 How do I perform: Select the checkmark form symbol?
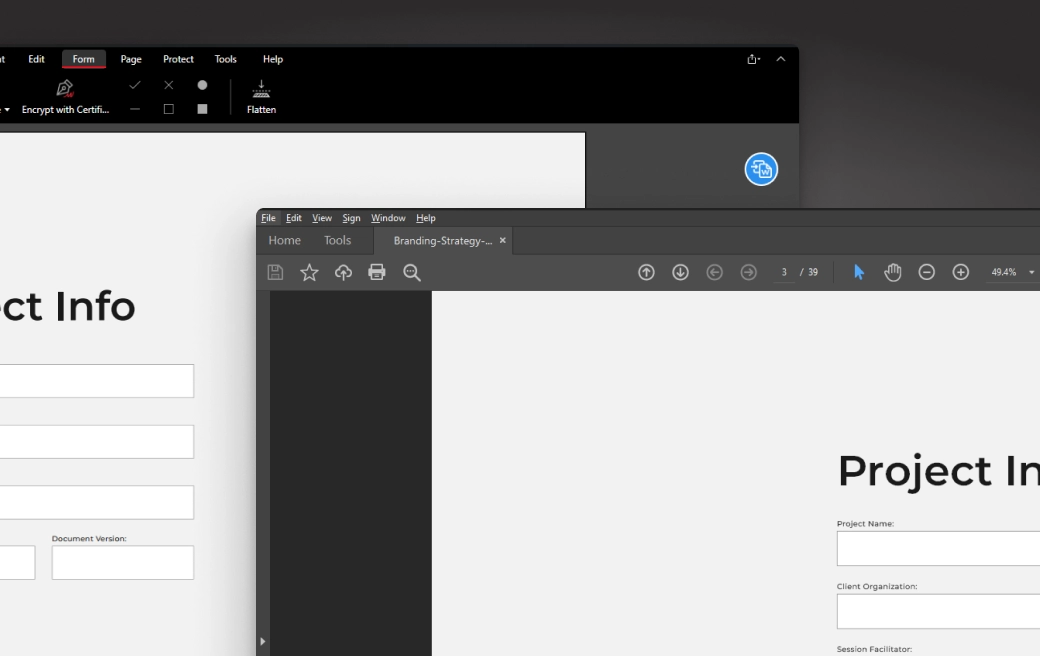[135, 85]
